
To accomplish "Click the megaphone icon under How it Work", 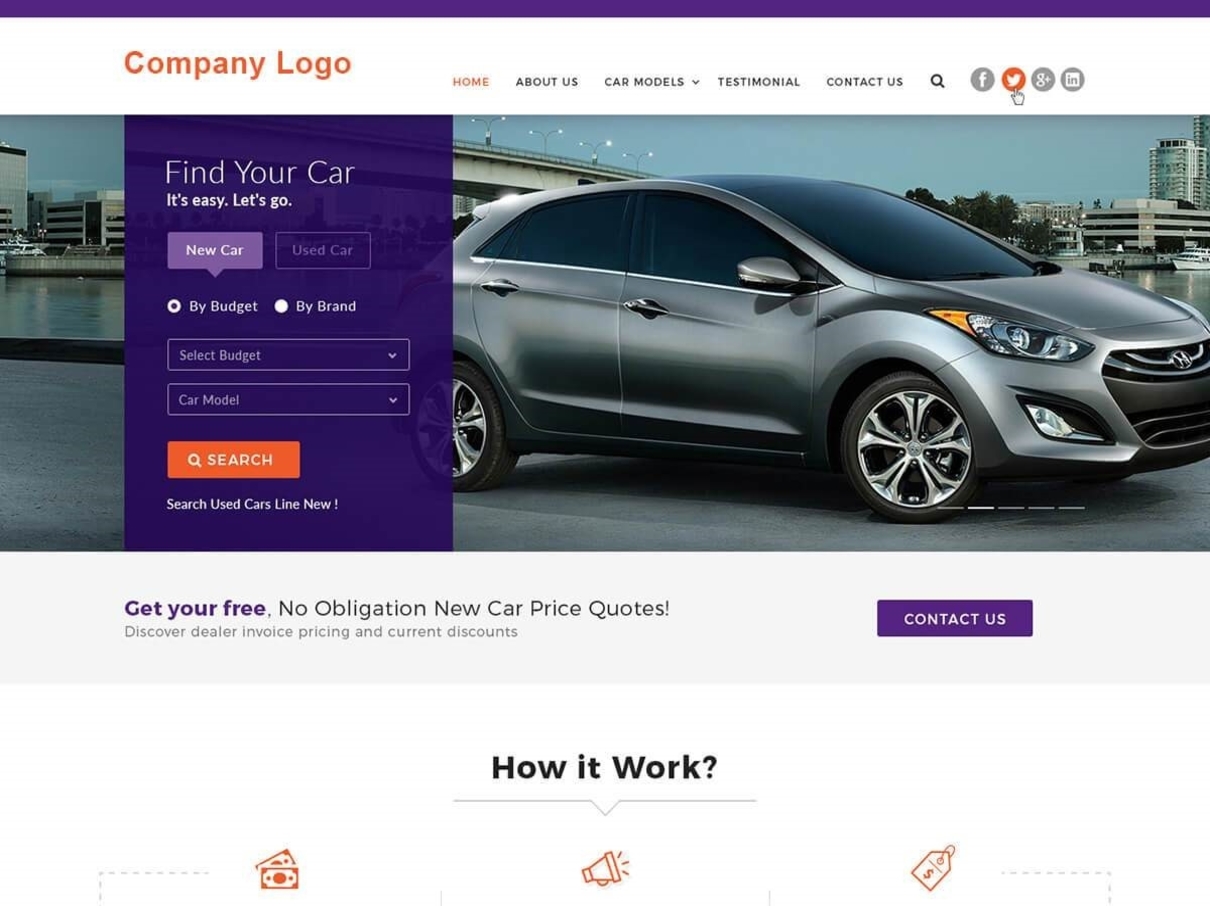I will point(605,869).
